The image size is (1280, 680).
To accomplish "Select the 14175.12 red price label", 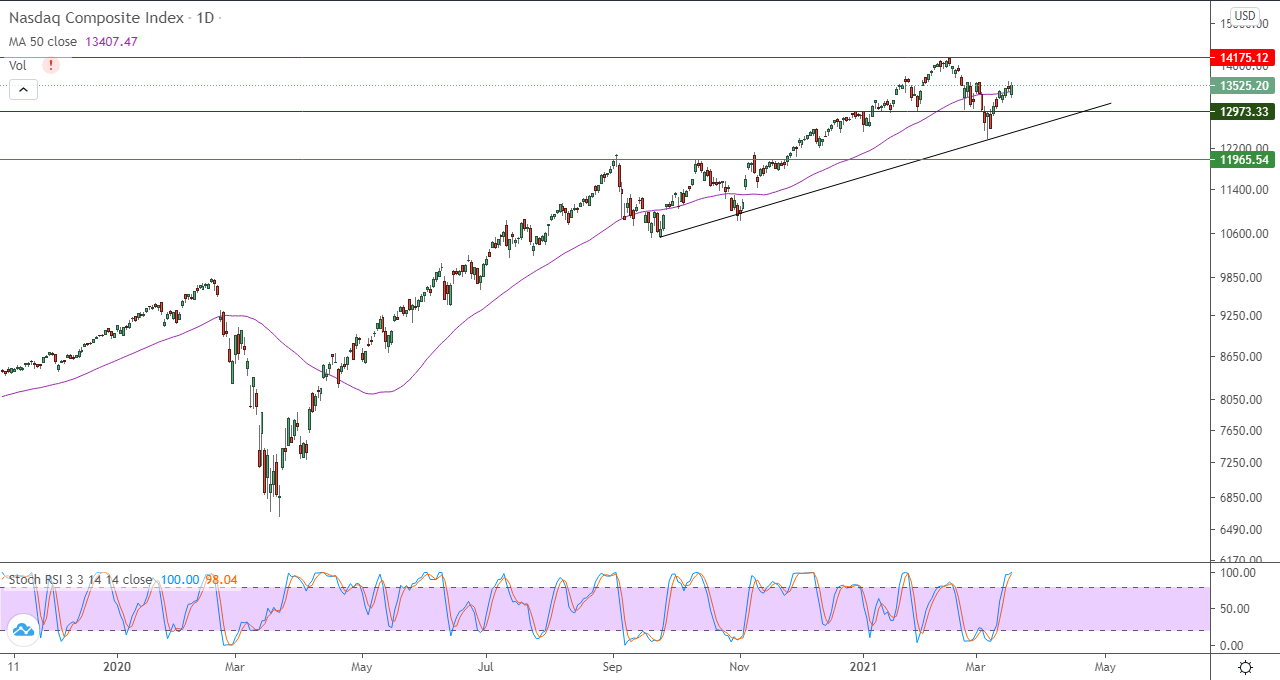I will [x=1243, y=57].
